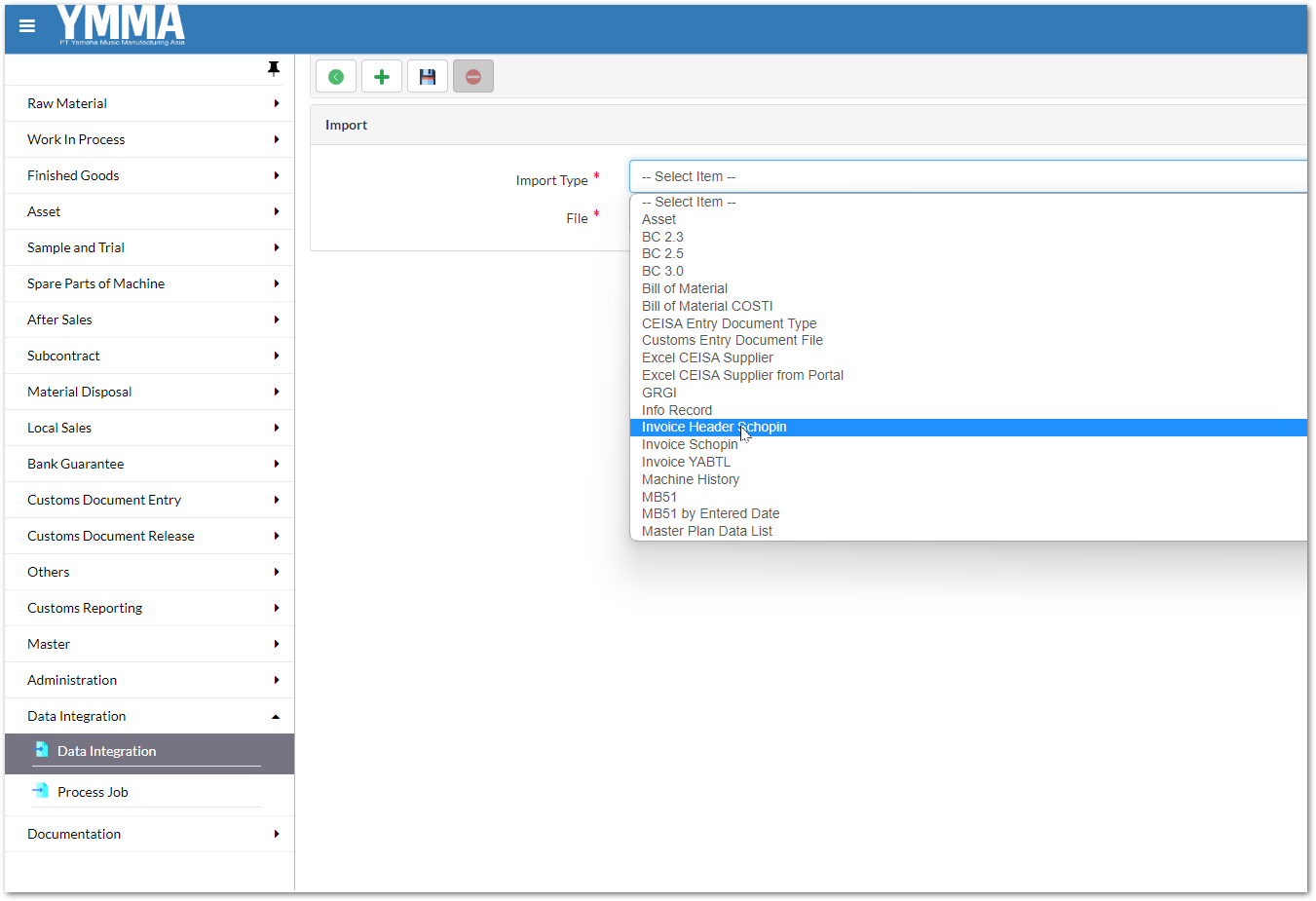Select Excel CEISA Supplier from Portal
The height and width of the screenshot is (901, 1316).
click(x=742, y=375)
